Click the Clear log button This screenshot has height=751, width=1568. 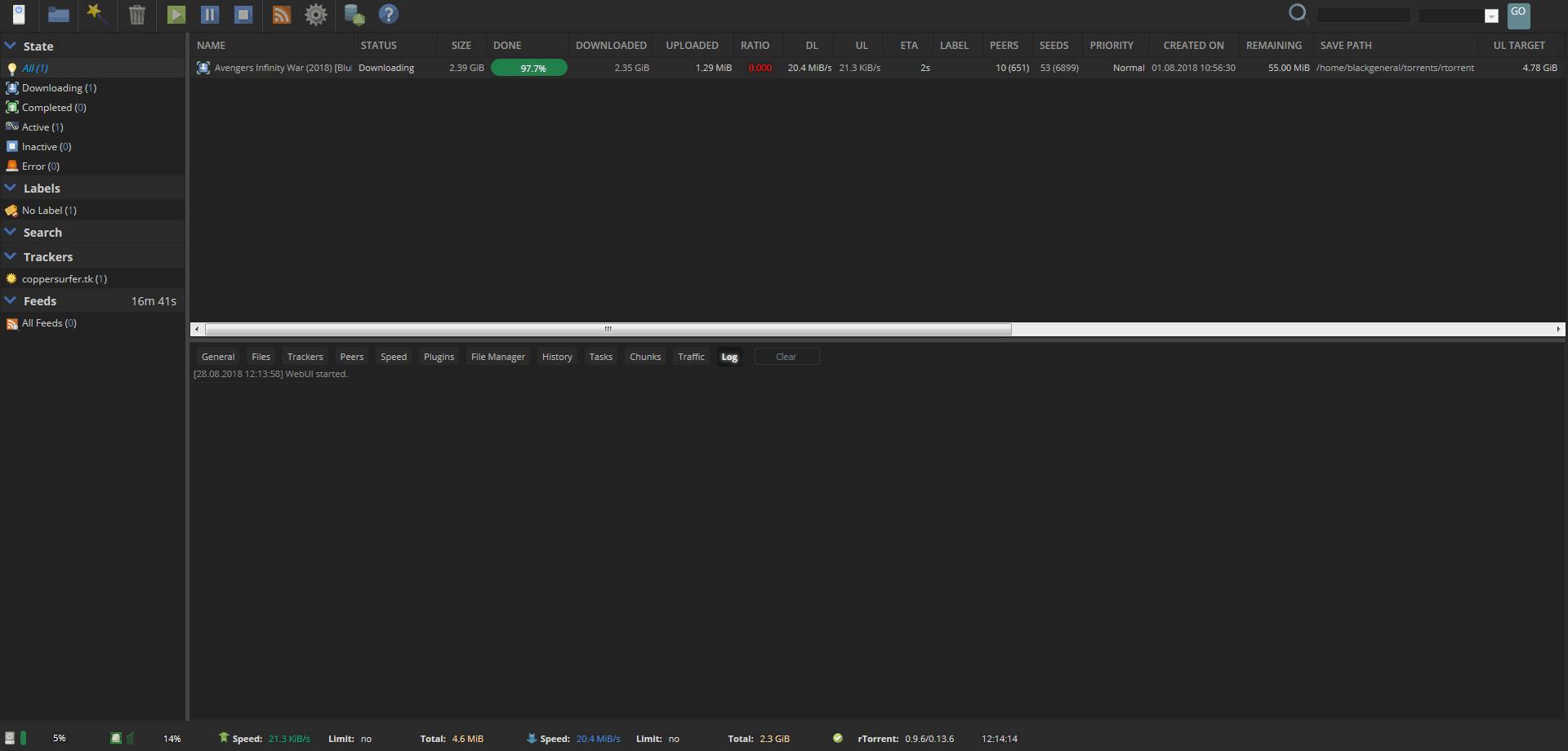pos(786,357)
